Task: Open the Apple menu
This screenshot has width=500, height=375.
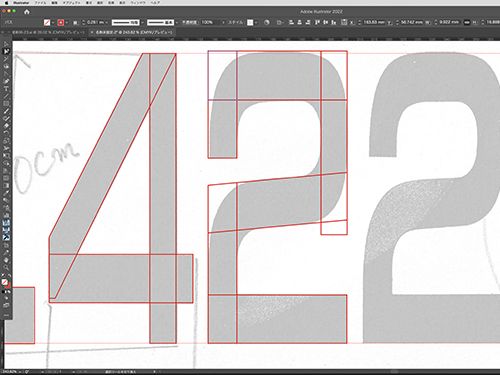Action: [x=6, y=3]
